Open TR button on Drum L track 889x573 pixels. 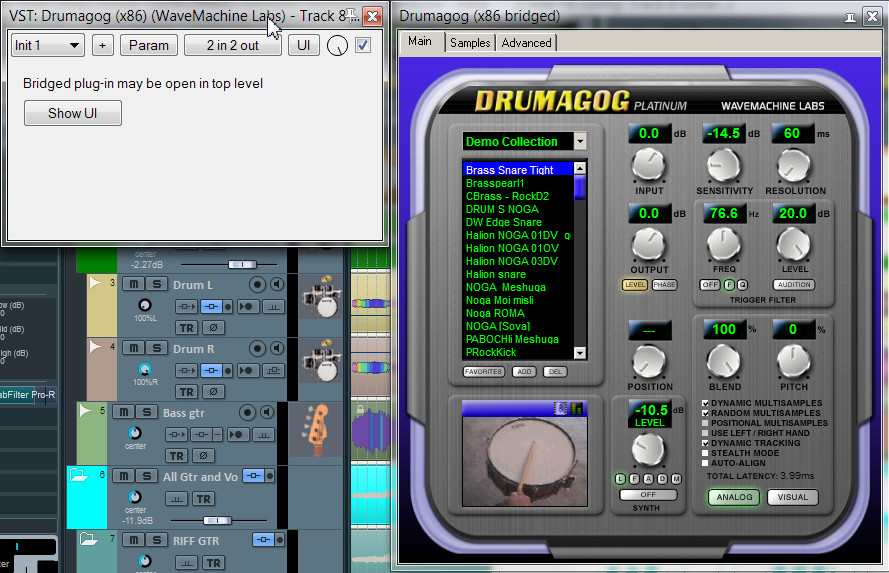pyautogui.click(x=187, y=328)
